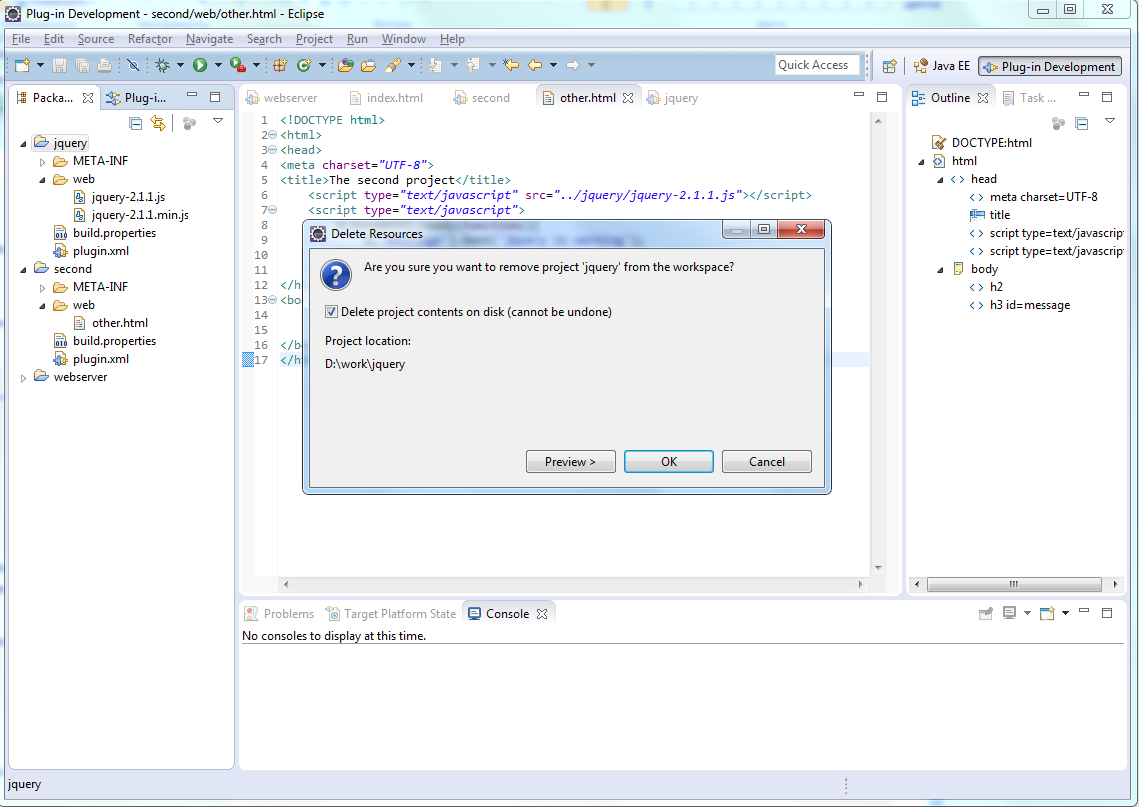
Task: Maximize the Outline view panel
Action: 1107,97
